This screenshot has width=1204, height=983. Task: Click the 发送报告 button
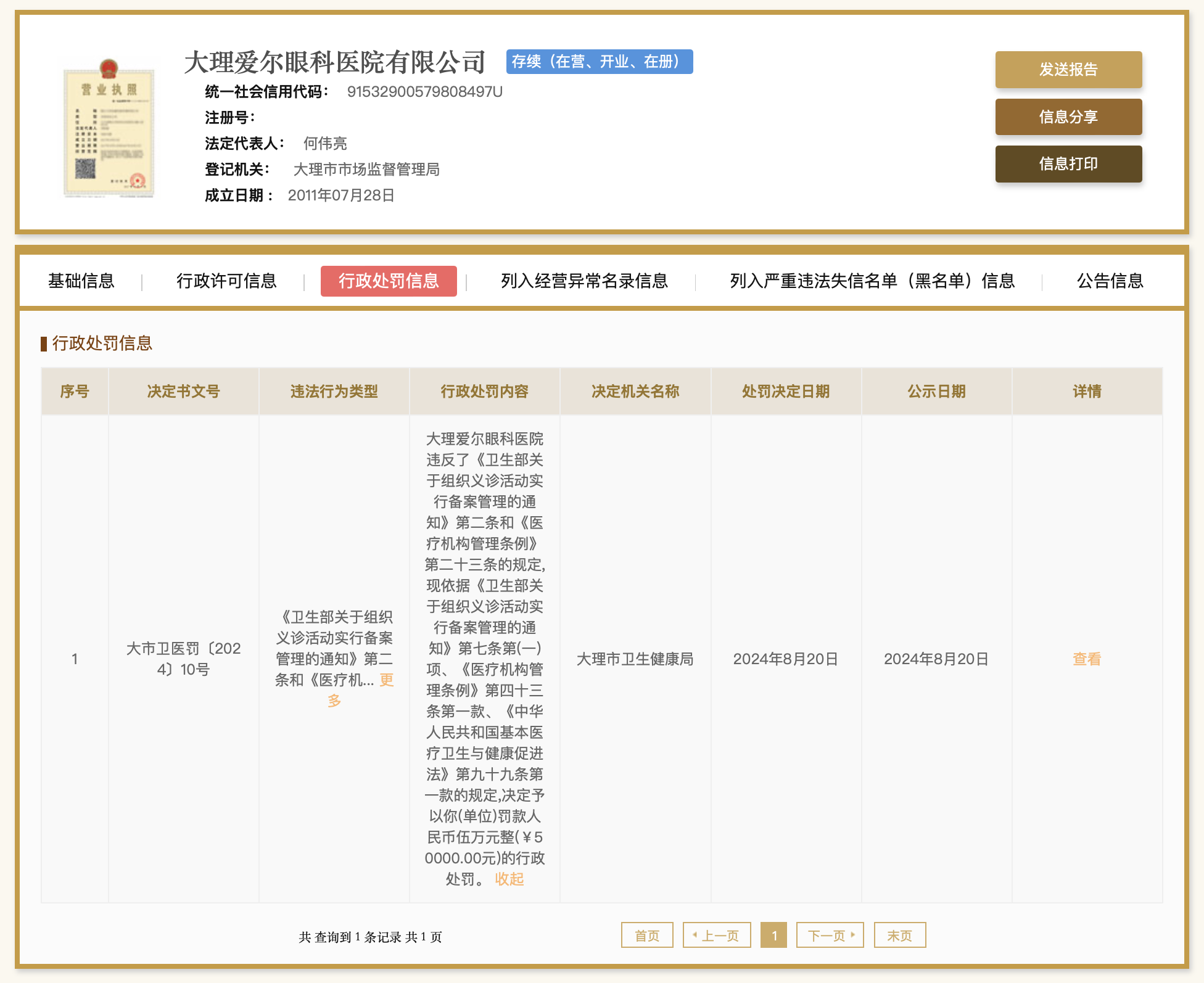point(1068,70)
